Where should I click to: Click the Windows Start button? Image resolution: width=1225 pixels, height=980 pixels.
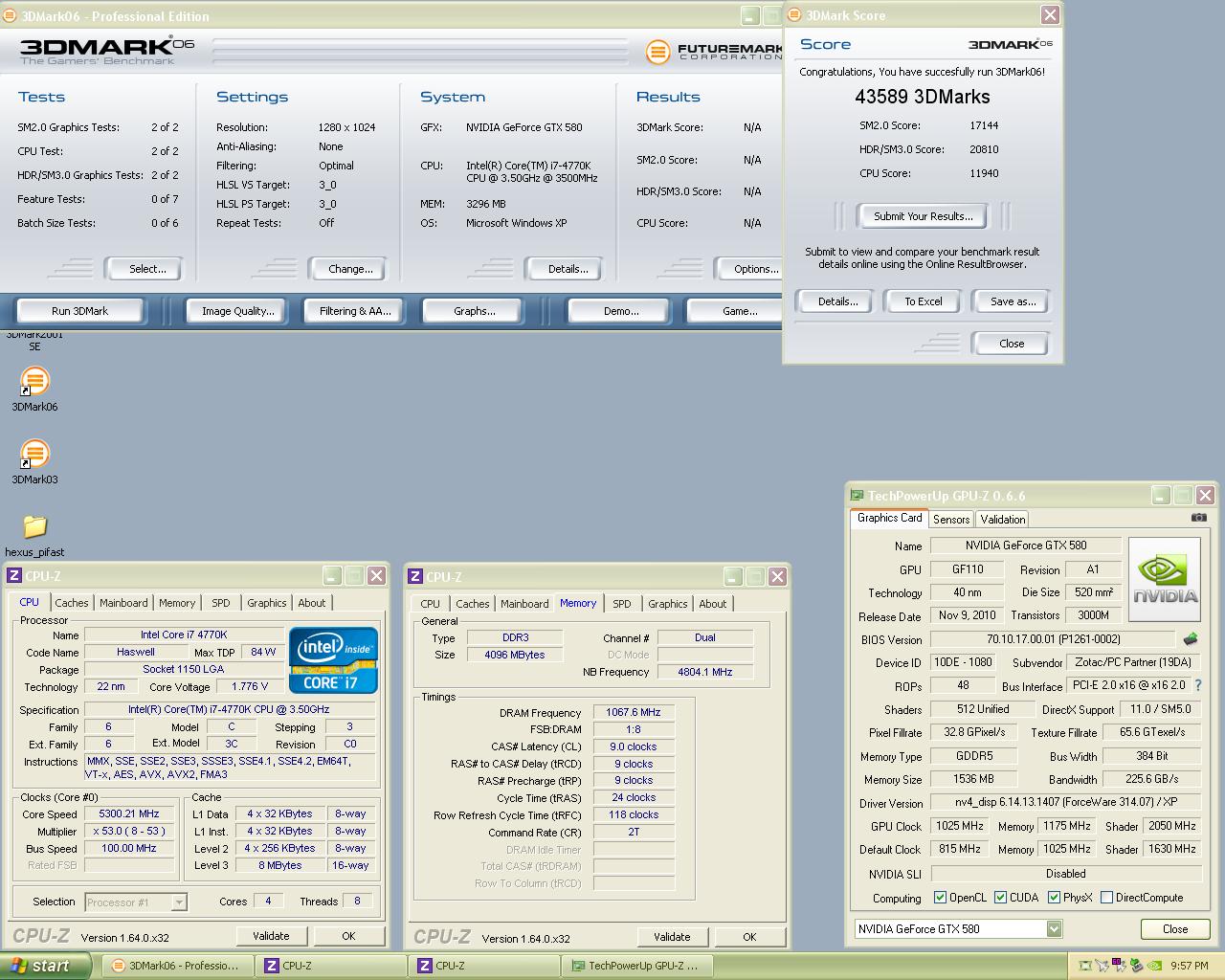(45, 966)
